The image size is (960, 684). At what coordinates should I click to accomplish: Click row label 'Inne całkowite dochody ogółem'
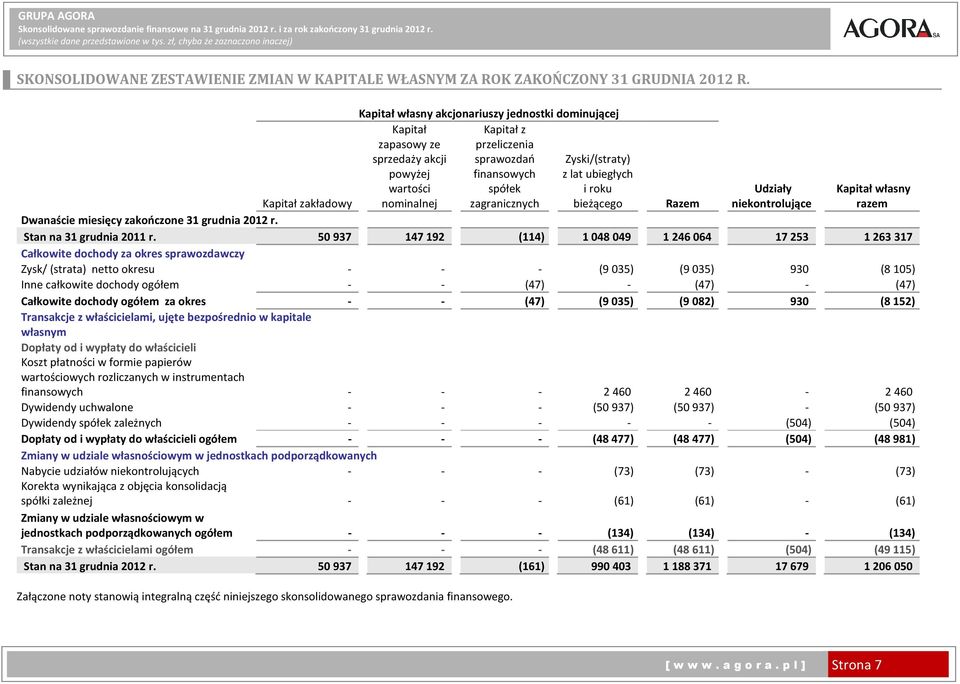point(100,285)
